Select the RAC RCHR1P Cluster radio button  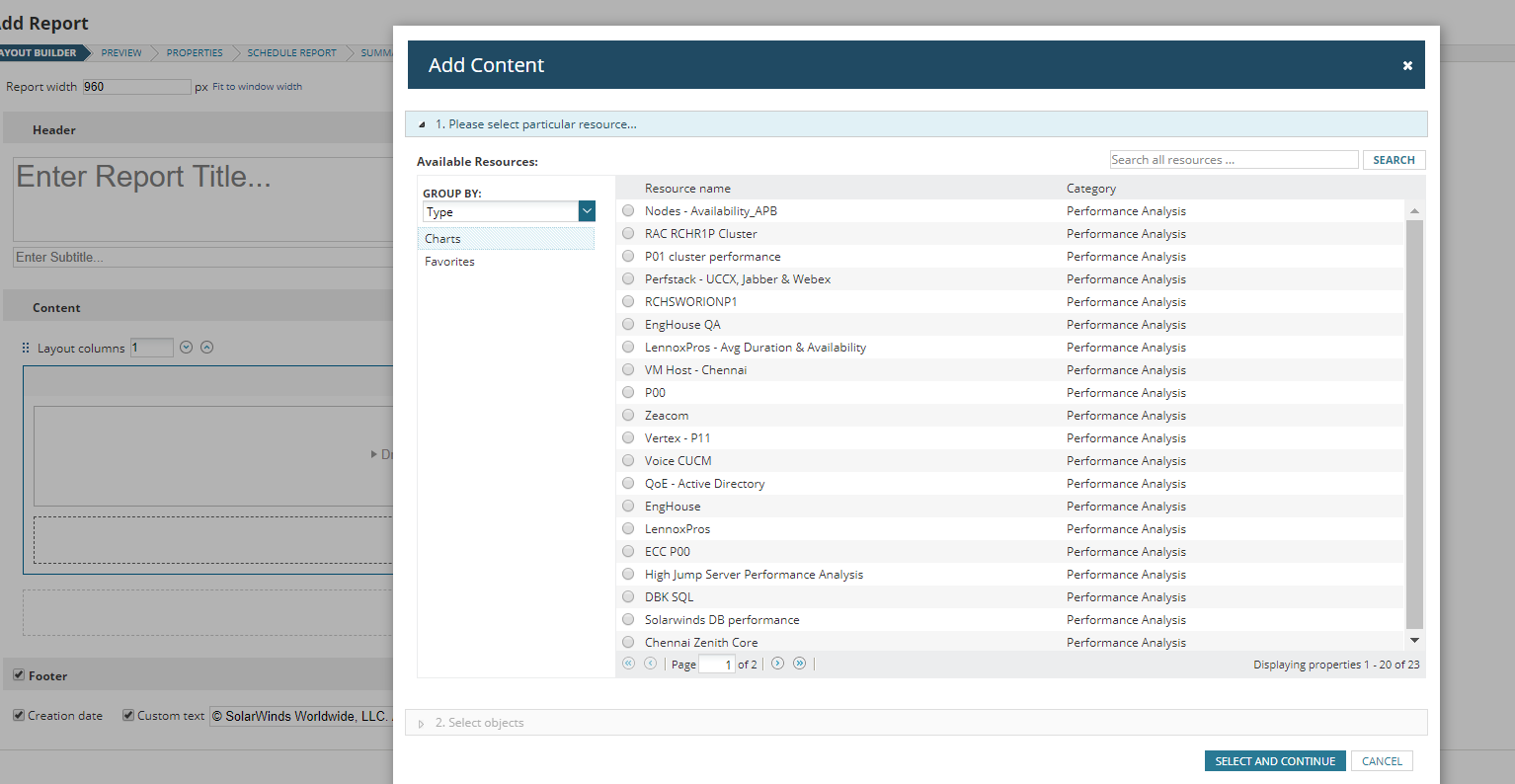(x=628, y=233)
